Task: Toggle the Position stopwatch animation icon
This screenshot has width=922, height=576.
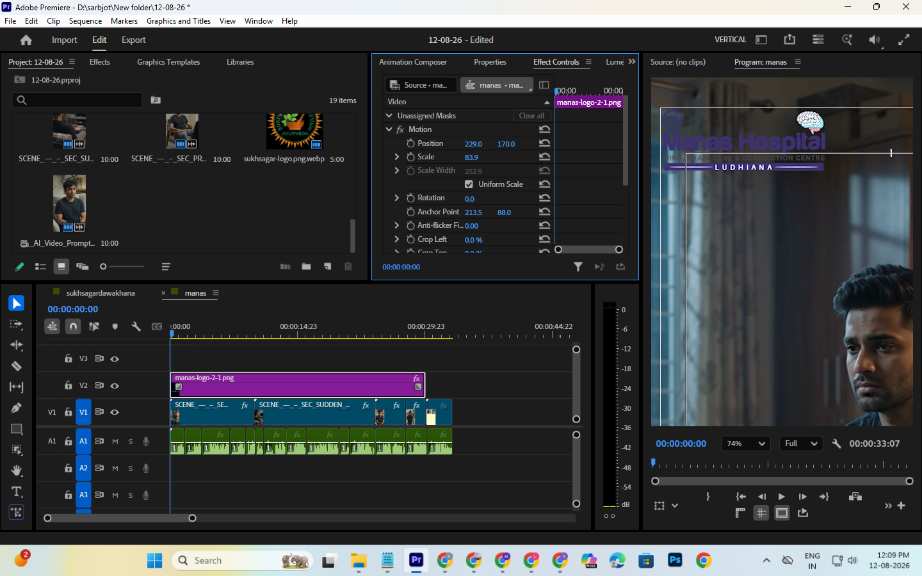Action: click(x=410, y=143)
